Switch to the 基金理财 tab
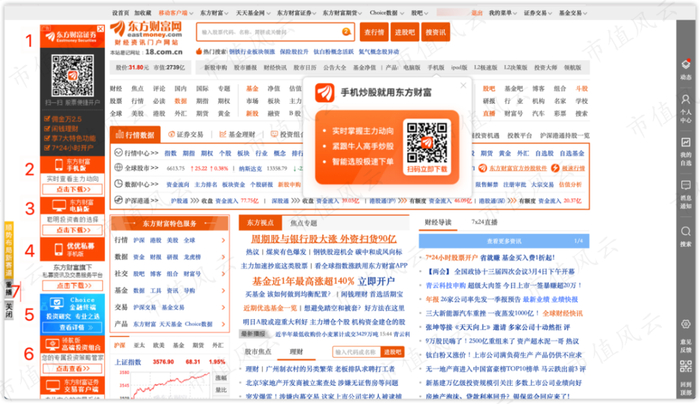 click(x=237, y=134)
